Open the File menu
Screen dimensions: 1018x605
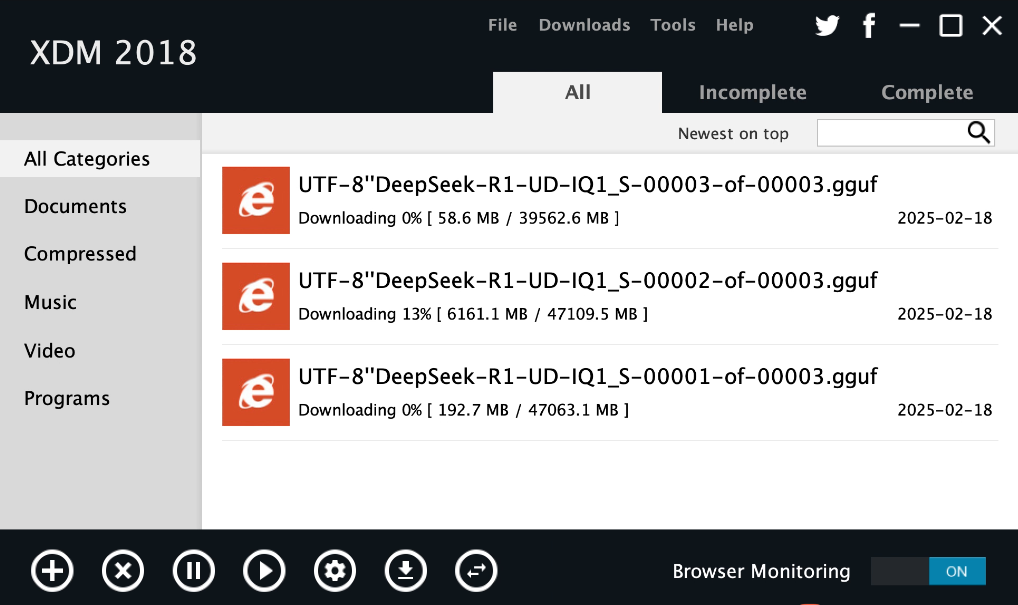click(x=502, y=25)
